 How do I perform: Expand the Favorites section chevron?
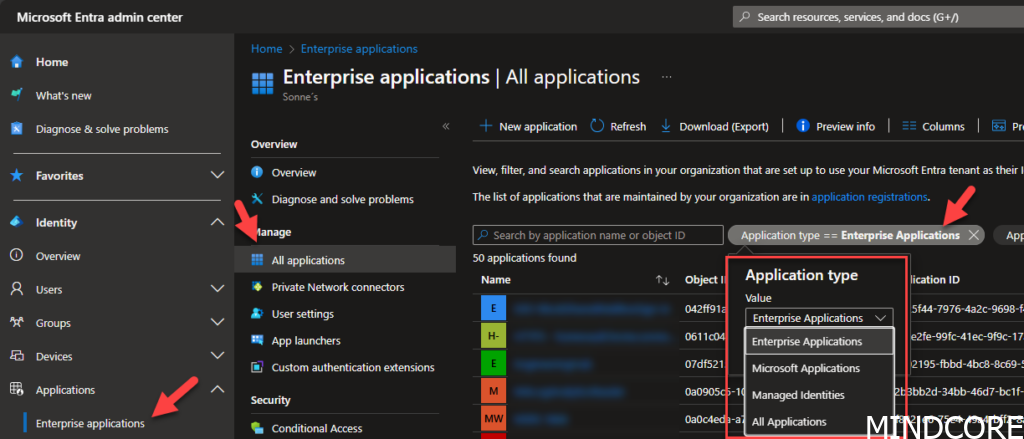point(217,176)
